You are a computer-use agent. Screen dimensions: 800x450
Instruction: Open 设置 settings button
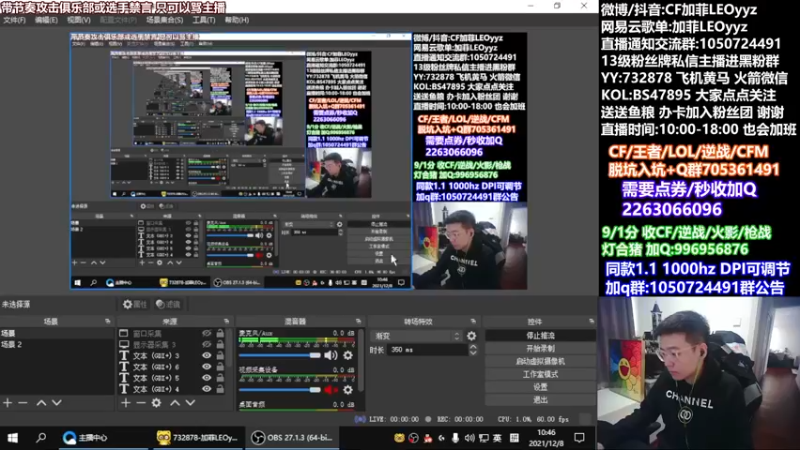(540, 387)
